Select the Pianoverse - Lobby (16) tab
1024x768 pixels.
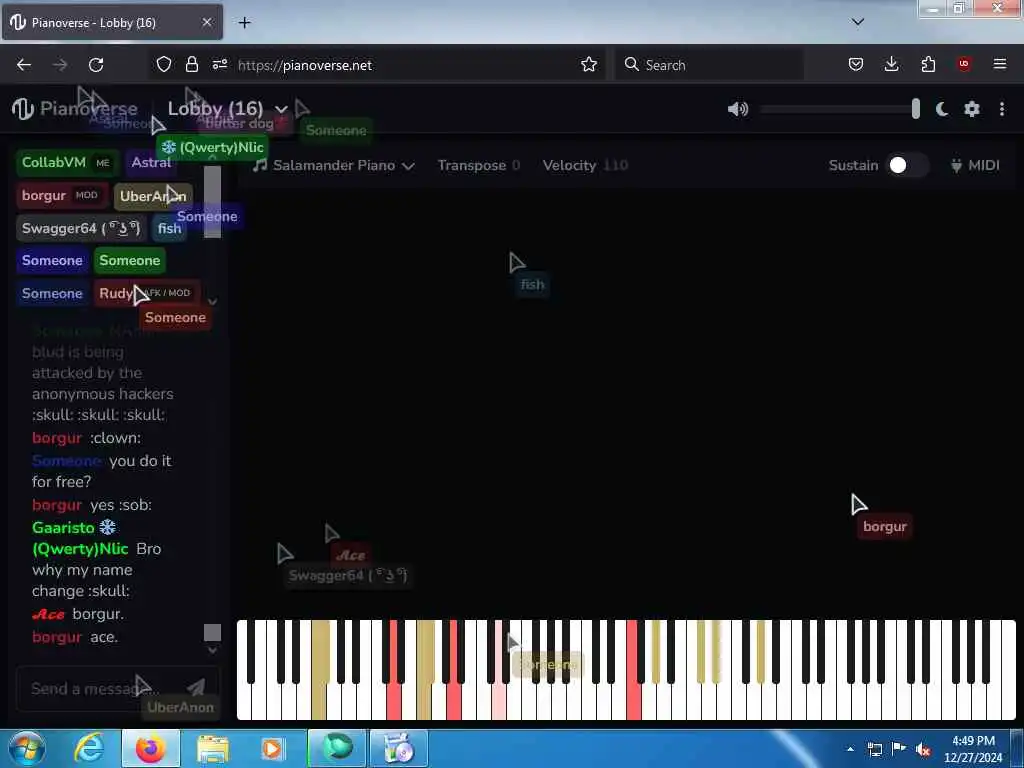coord(112,22)
